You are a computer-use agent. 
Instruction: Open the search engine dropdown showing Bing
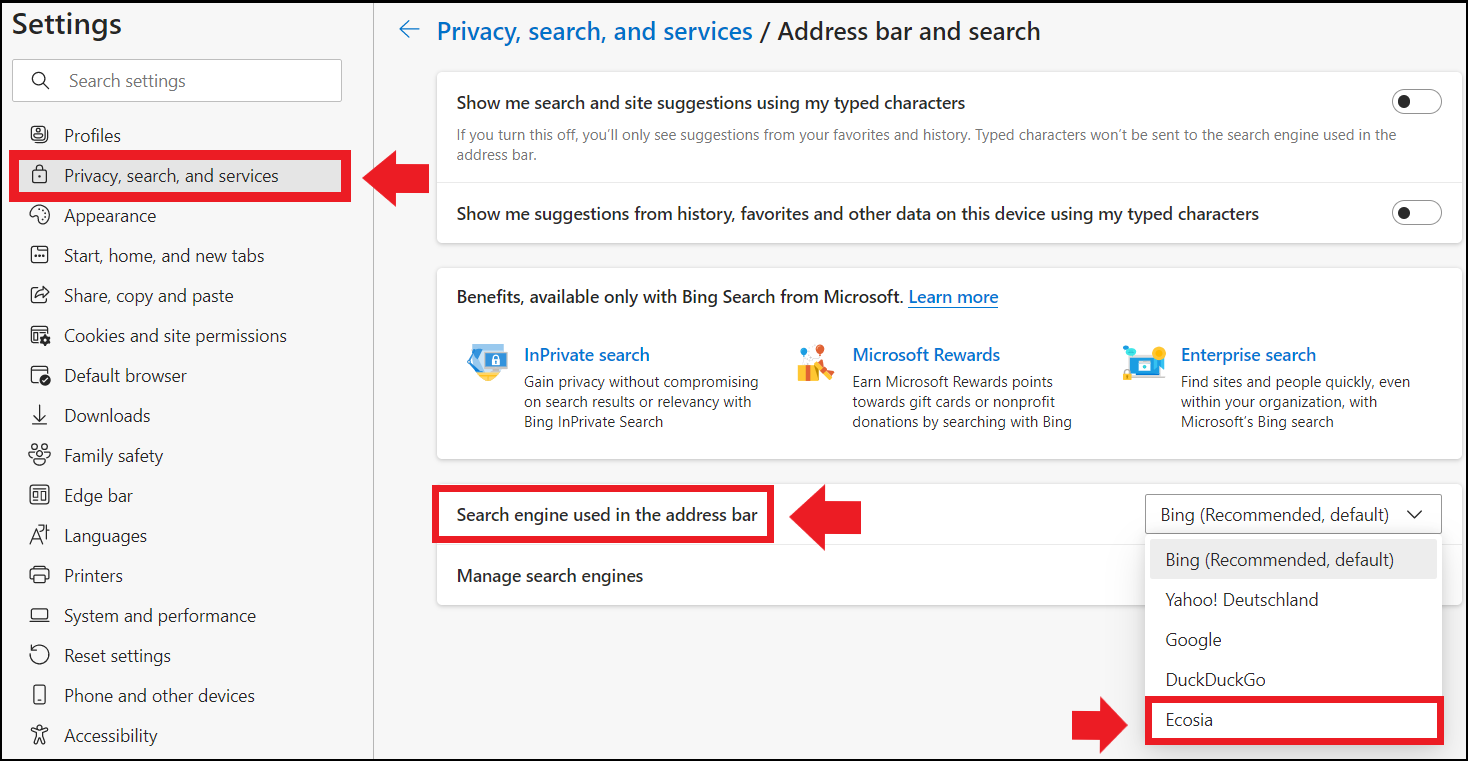1293,514
